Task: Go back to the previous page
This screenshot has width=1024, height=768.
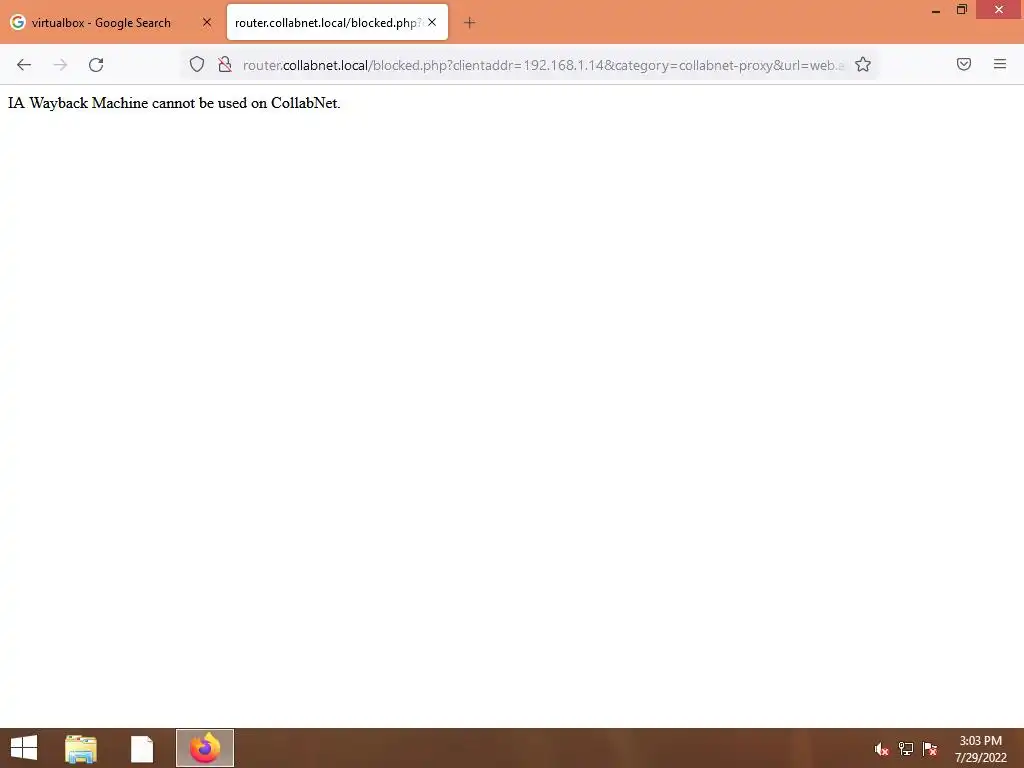Action: (x=24, y=65)
